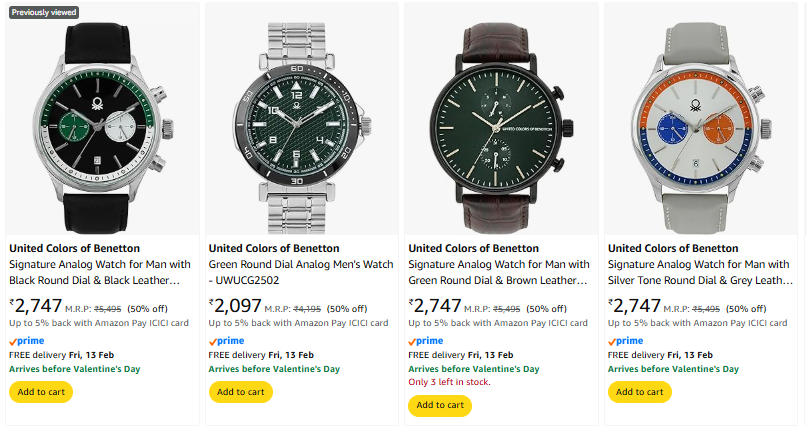Viewport: 807px width, 428px height.
Task: Click the Prime logo under the second watch
Action: [226, 341]
